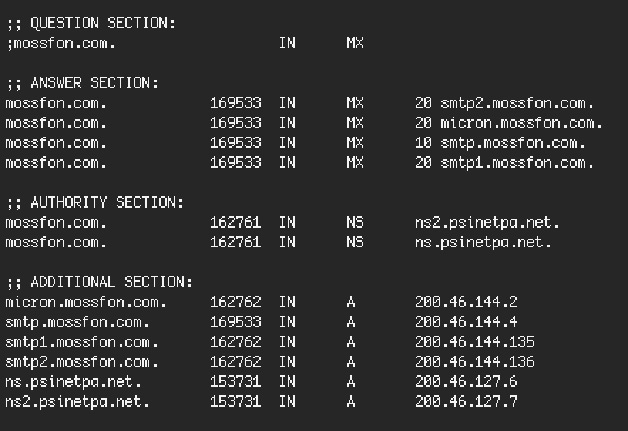
Task: Click the MX type in question section
Action: [355, 43]
